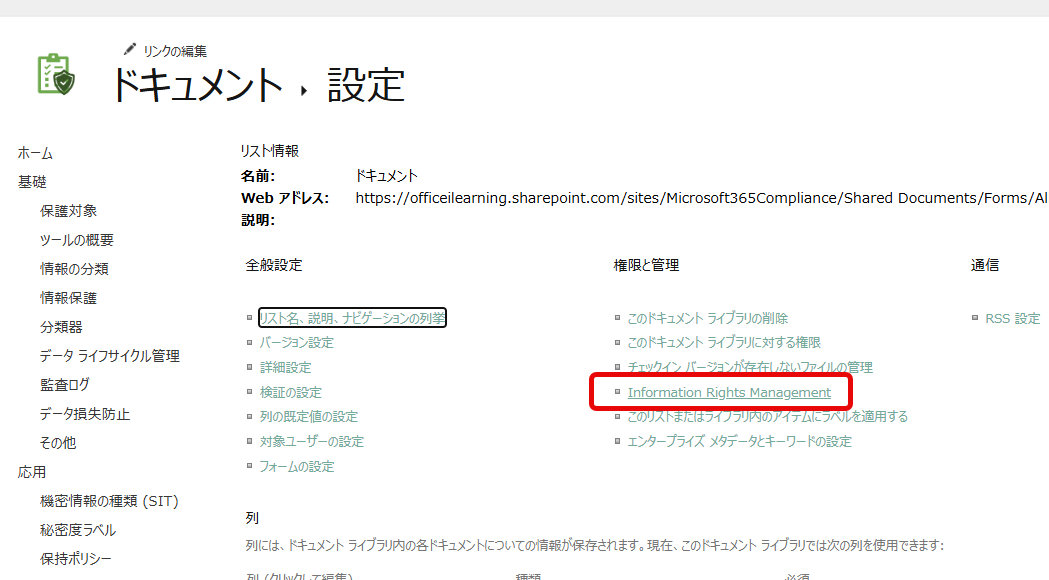Select 秘密度ラベル in sidebar

77,530
